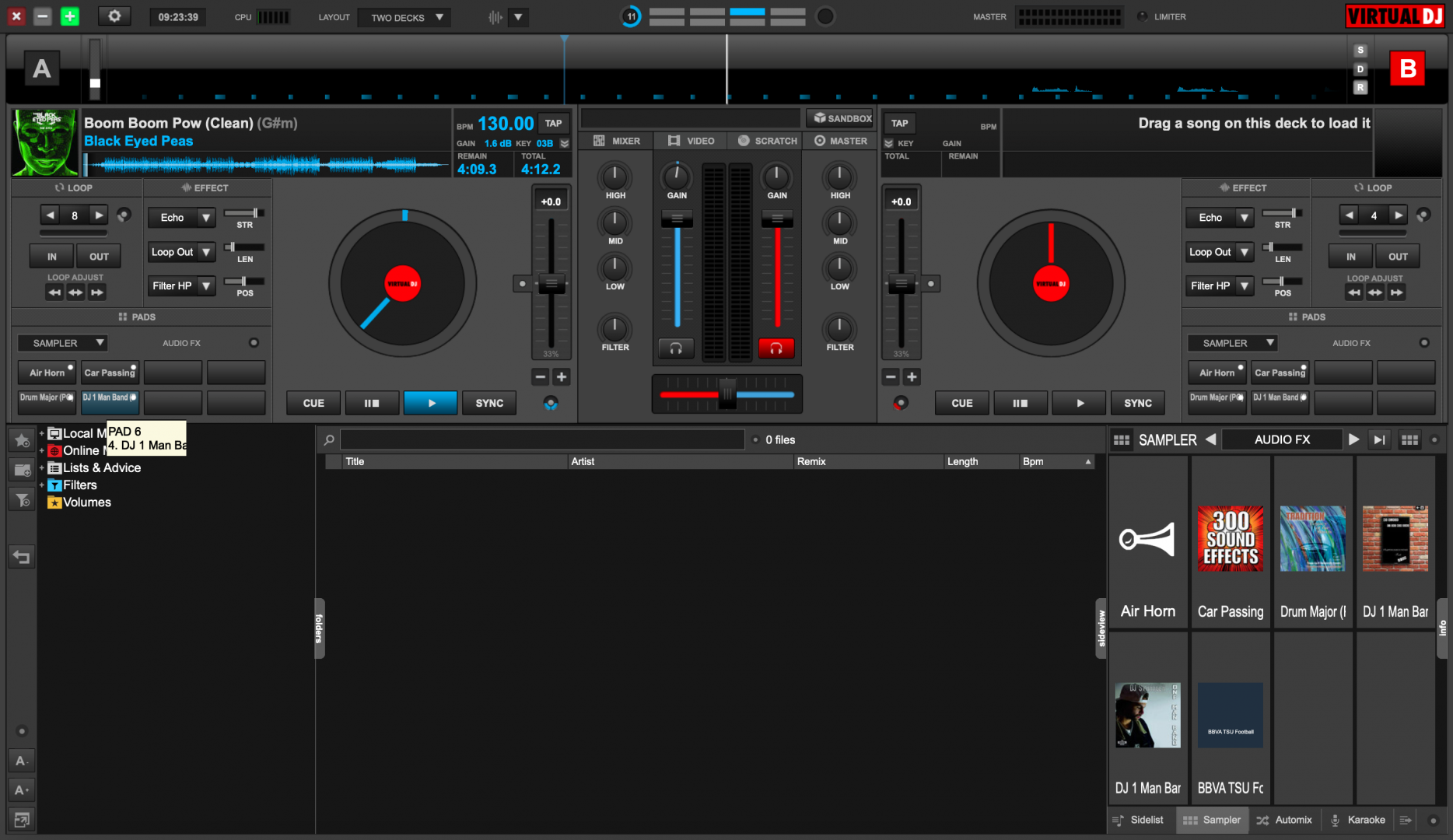Click deck A volume fader
This screenshot has width=1453, height=840.
tap(677, 219)
